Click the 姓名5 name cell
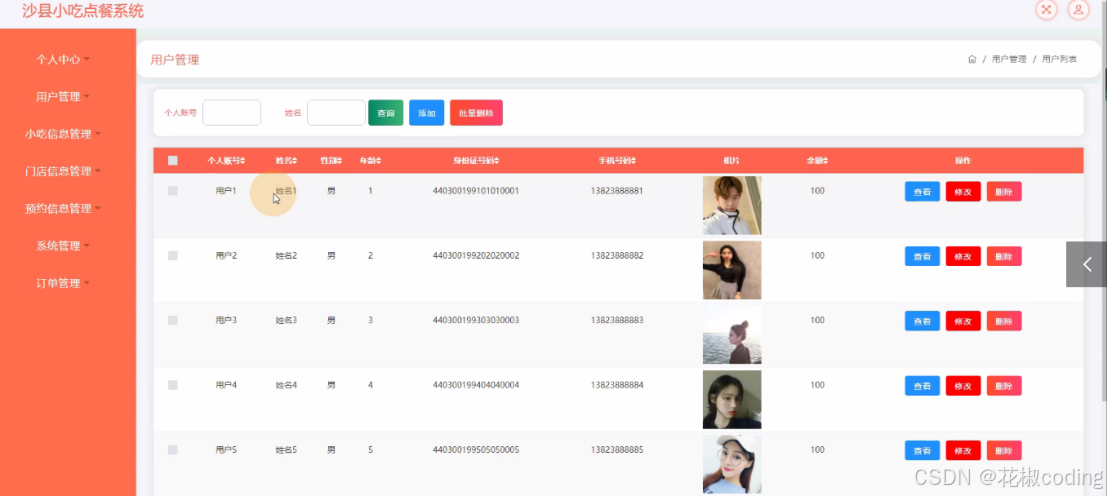The width and height of the screenshot is (1107, 497). click(286, 450)
